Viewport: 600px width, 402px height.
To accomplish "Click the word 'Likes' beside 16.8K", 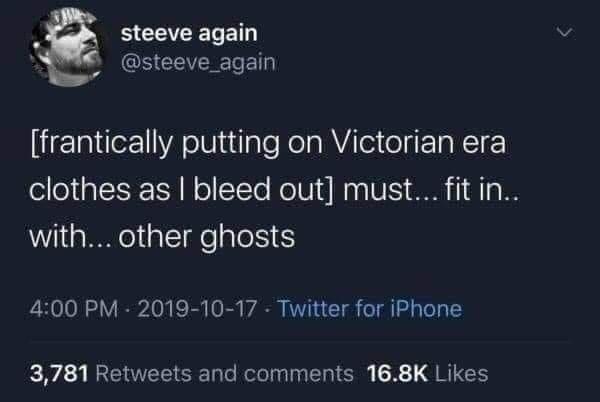I will tap(462, 374).
